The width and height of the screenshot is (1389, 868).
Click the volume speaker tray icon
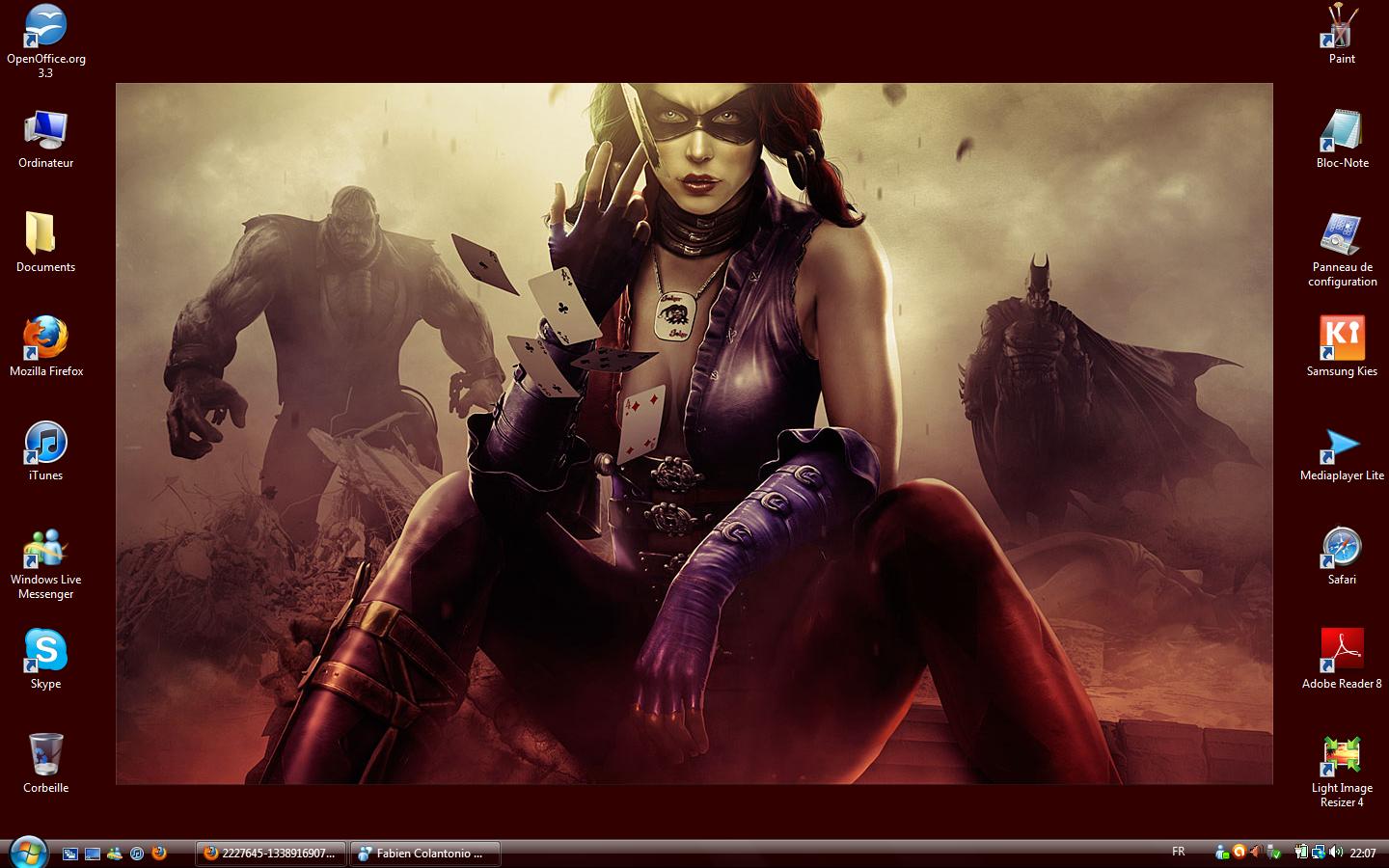coord(1336,852)
